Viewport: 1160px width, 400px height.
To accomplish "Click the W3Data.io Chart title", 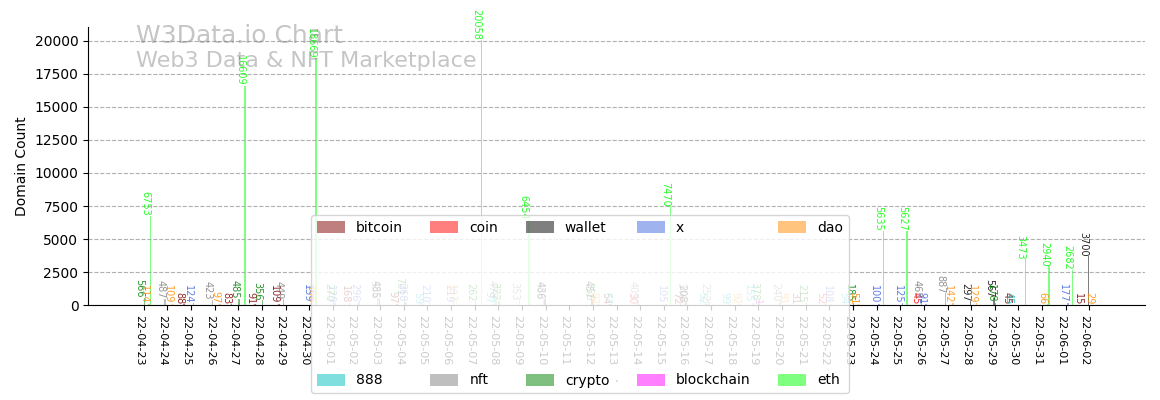I will point(239,36).
